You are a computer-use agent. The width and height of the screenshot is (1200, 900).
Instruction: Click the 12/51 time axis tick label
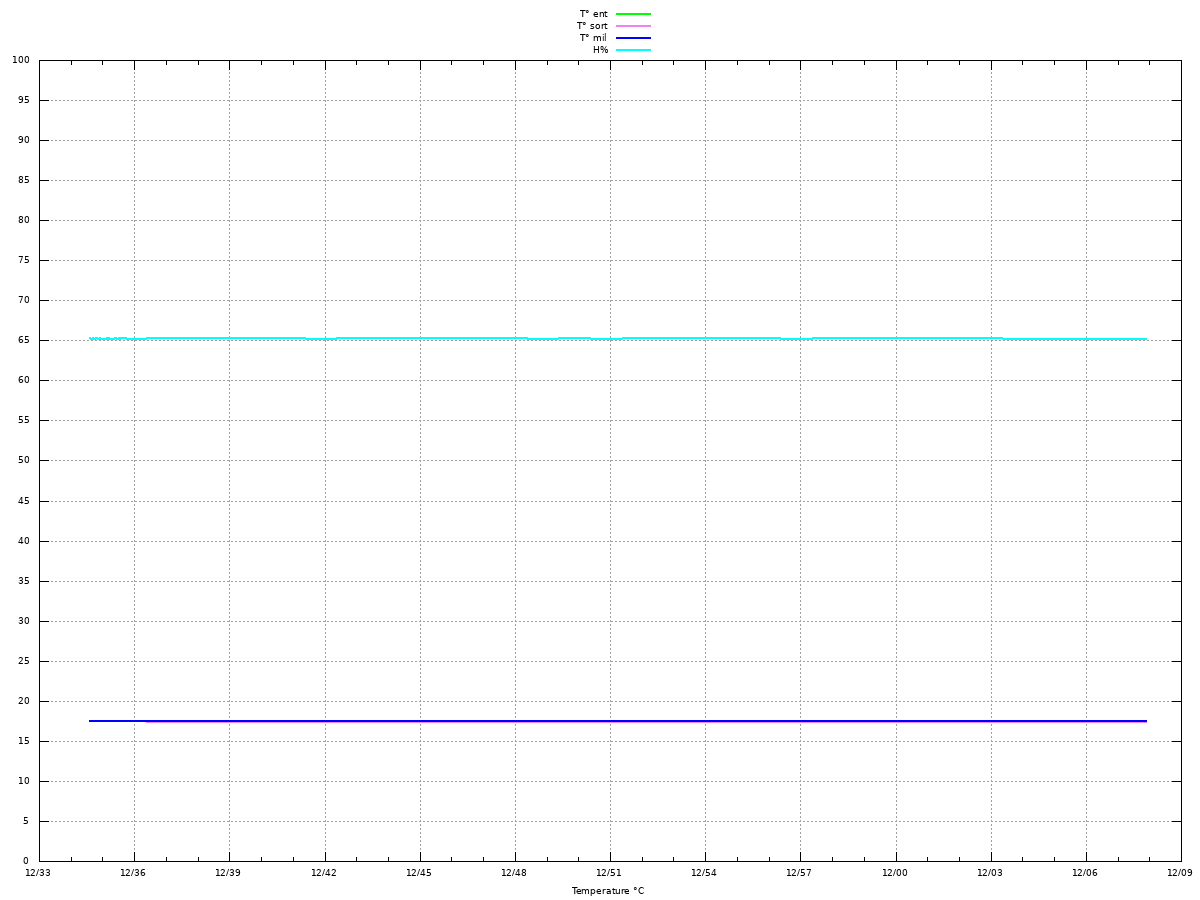point(609,873)
